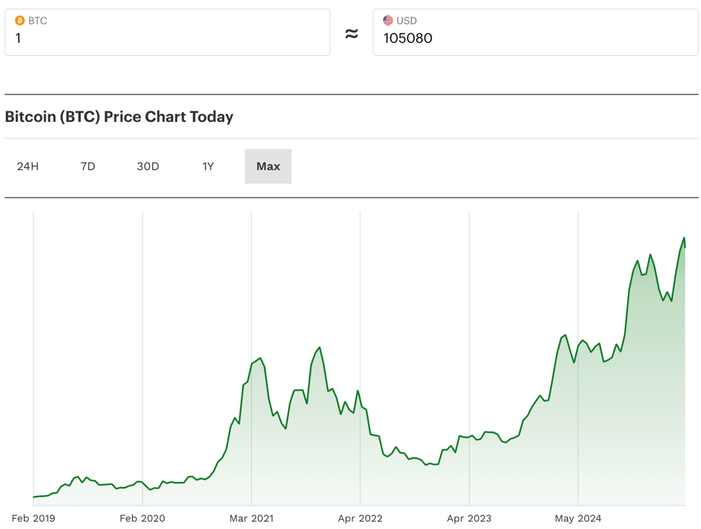The height and width of the screenshot is (529, 701).
Task: Click the BTC amount input field
Action: [168, 32]
